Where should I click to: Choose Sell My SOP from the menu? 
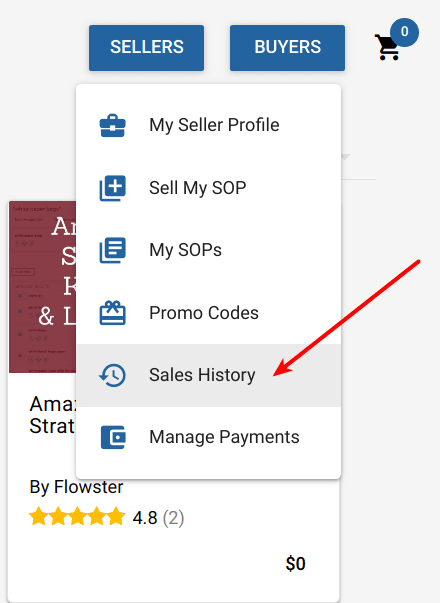click(208, 188)
